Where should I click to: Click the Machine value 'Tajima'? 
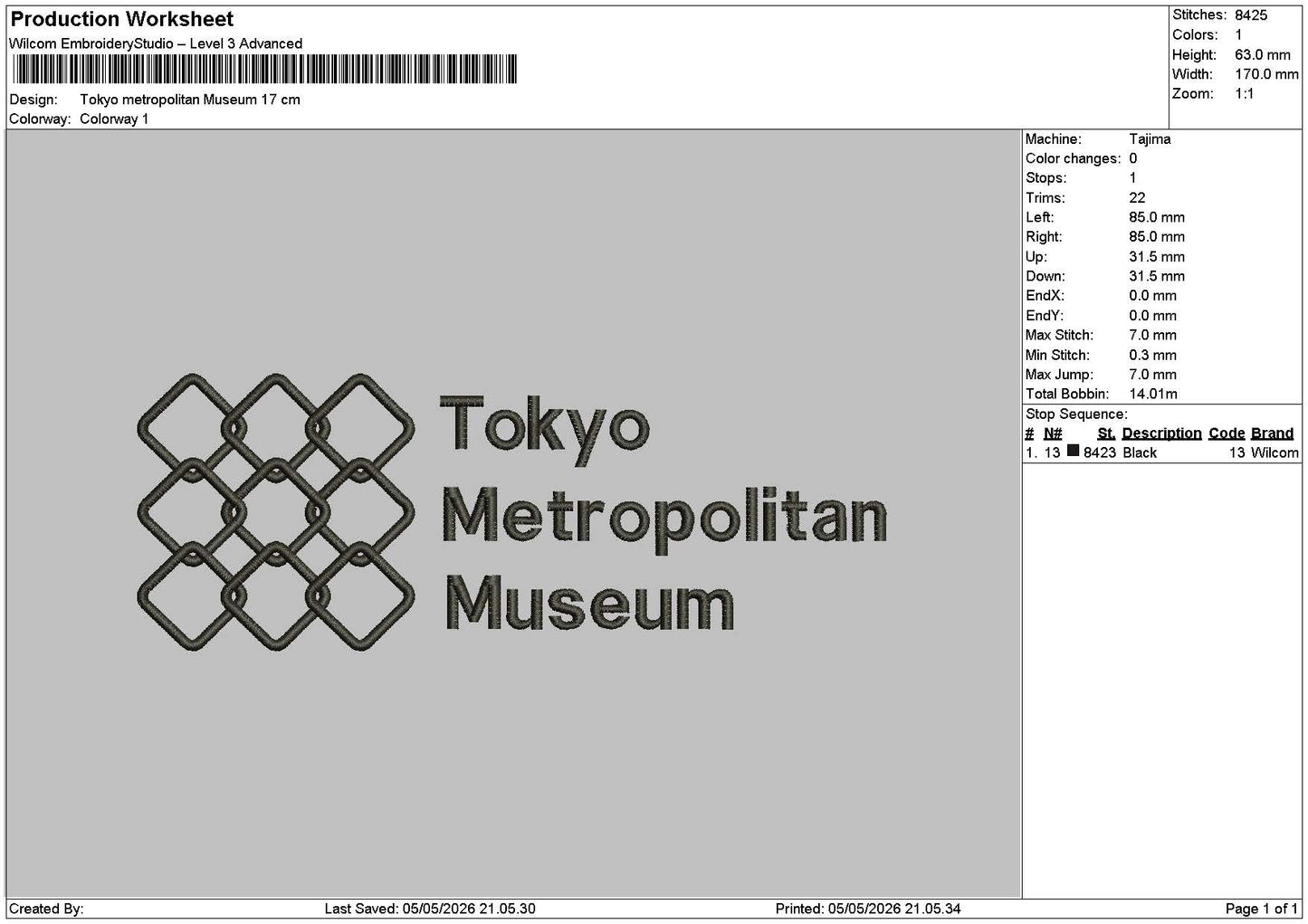click(1150, 139)
